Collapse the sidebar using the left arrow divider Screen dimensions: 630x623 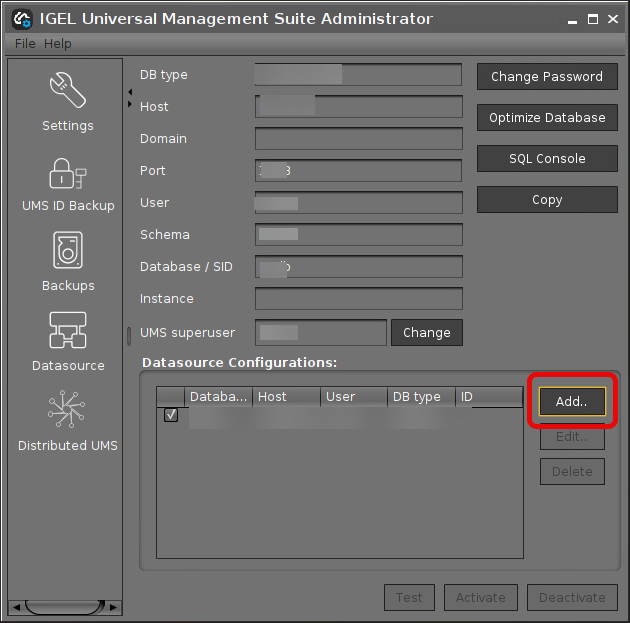130,93
